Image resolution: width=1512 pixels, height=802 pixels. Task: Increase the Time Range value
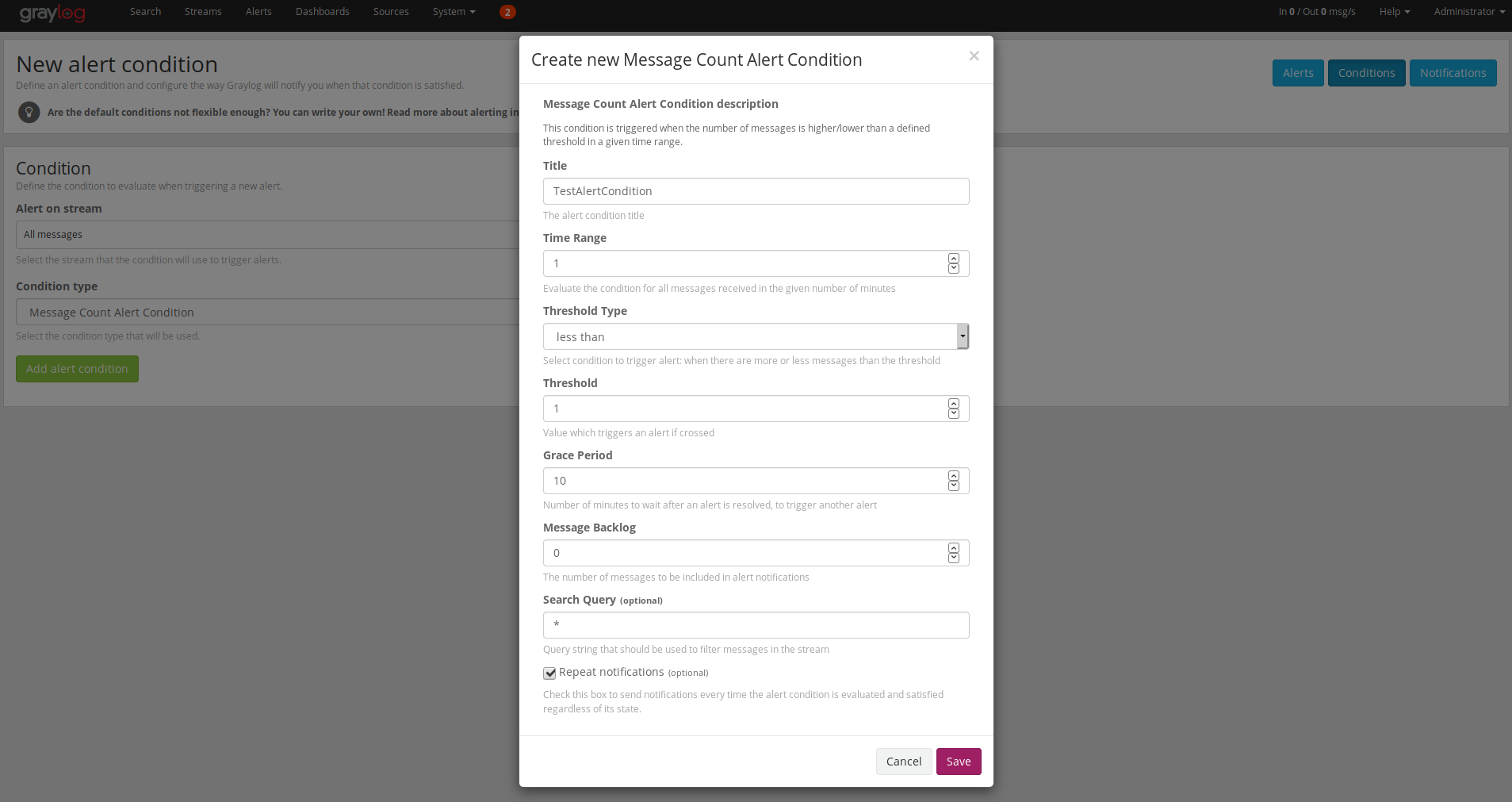pos(953,259)
